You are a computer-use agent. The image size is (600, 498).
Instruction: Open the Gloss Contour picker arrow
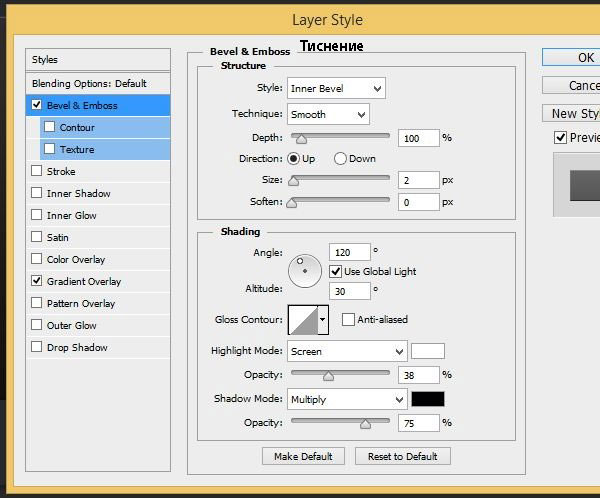pos(323,320)
